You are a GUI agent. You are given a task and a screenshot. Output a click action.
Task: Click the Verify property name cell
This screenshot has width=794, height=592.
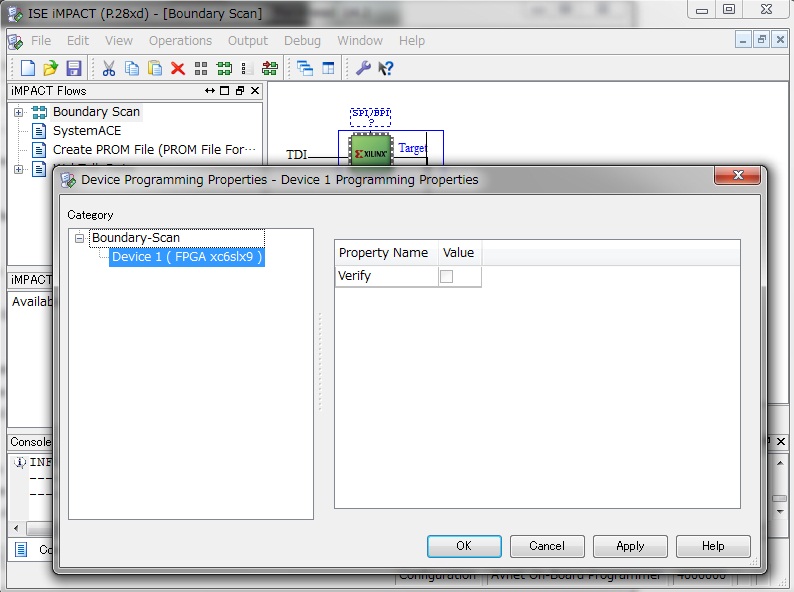click(x=386, y=276)
